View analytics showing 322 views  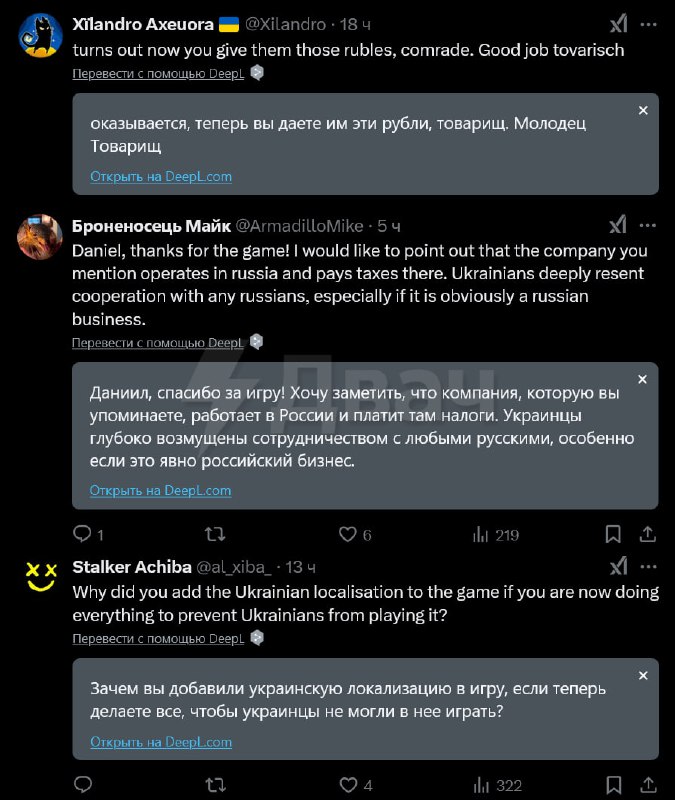pos(497,785)
